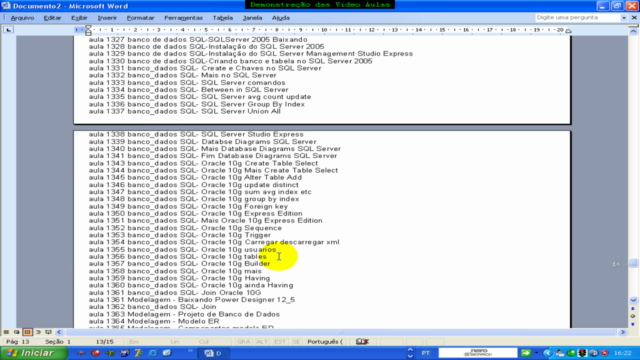Click the PT language bar indicator
This screenshot has width=640, height=360.
pyautogui.click(x=426, y=353)
